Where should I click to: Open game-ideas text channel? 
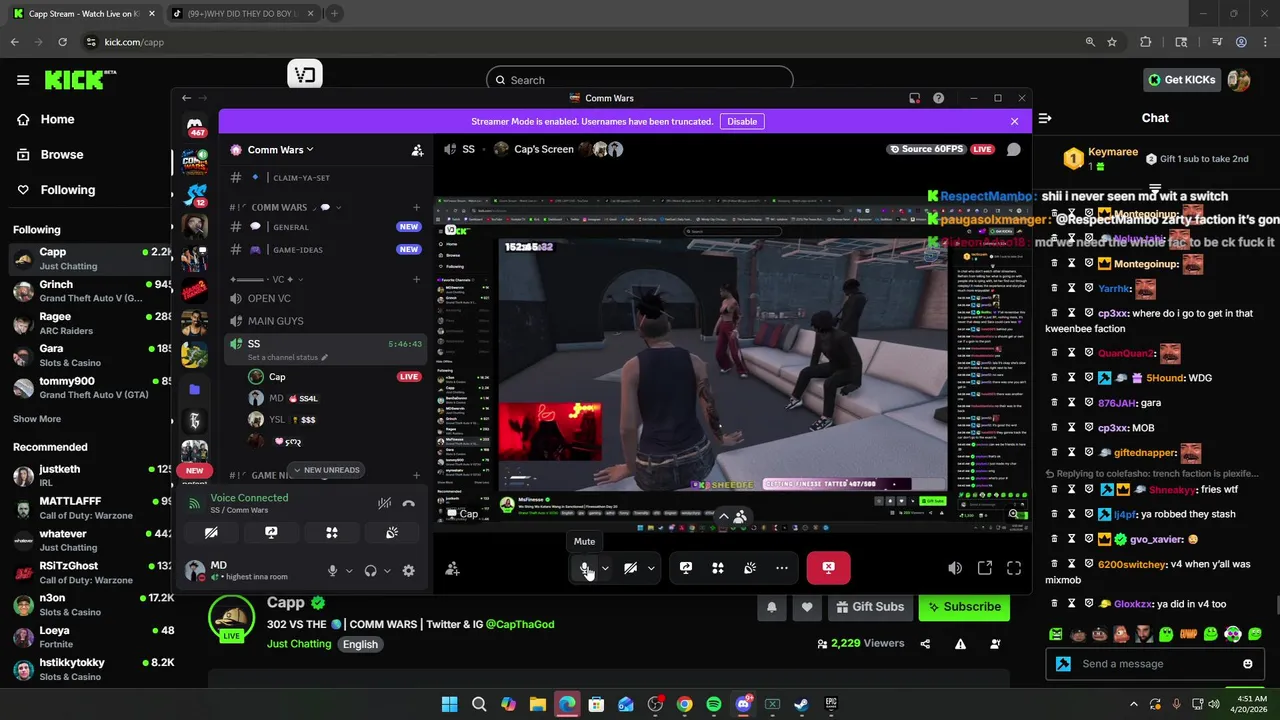tap(327, 249)
